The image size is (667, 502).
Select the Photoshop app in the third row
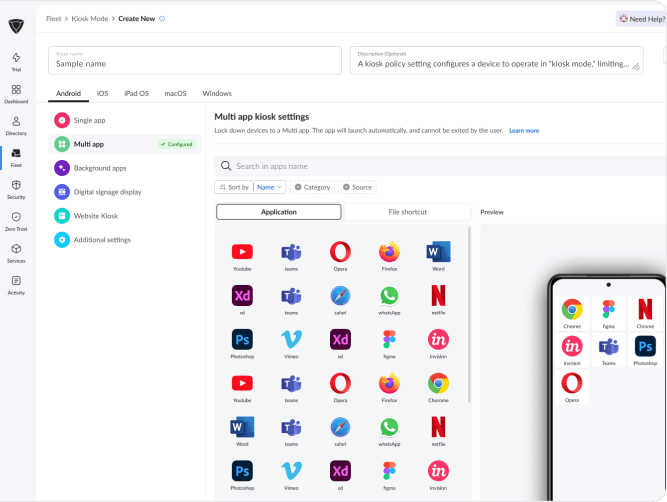point(242,343)
